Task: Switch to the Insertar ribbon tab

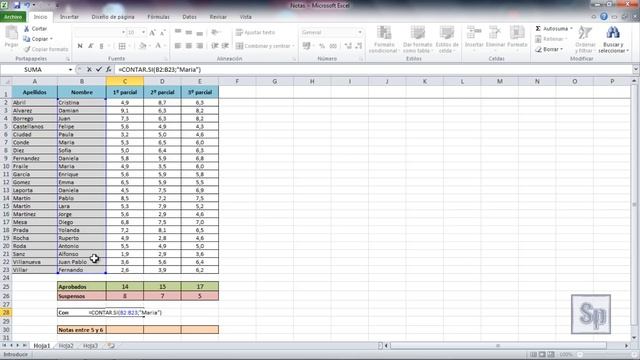Action: tap(69, 17)
